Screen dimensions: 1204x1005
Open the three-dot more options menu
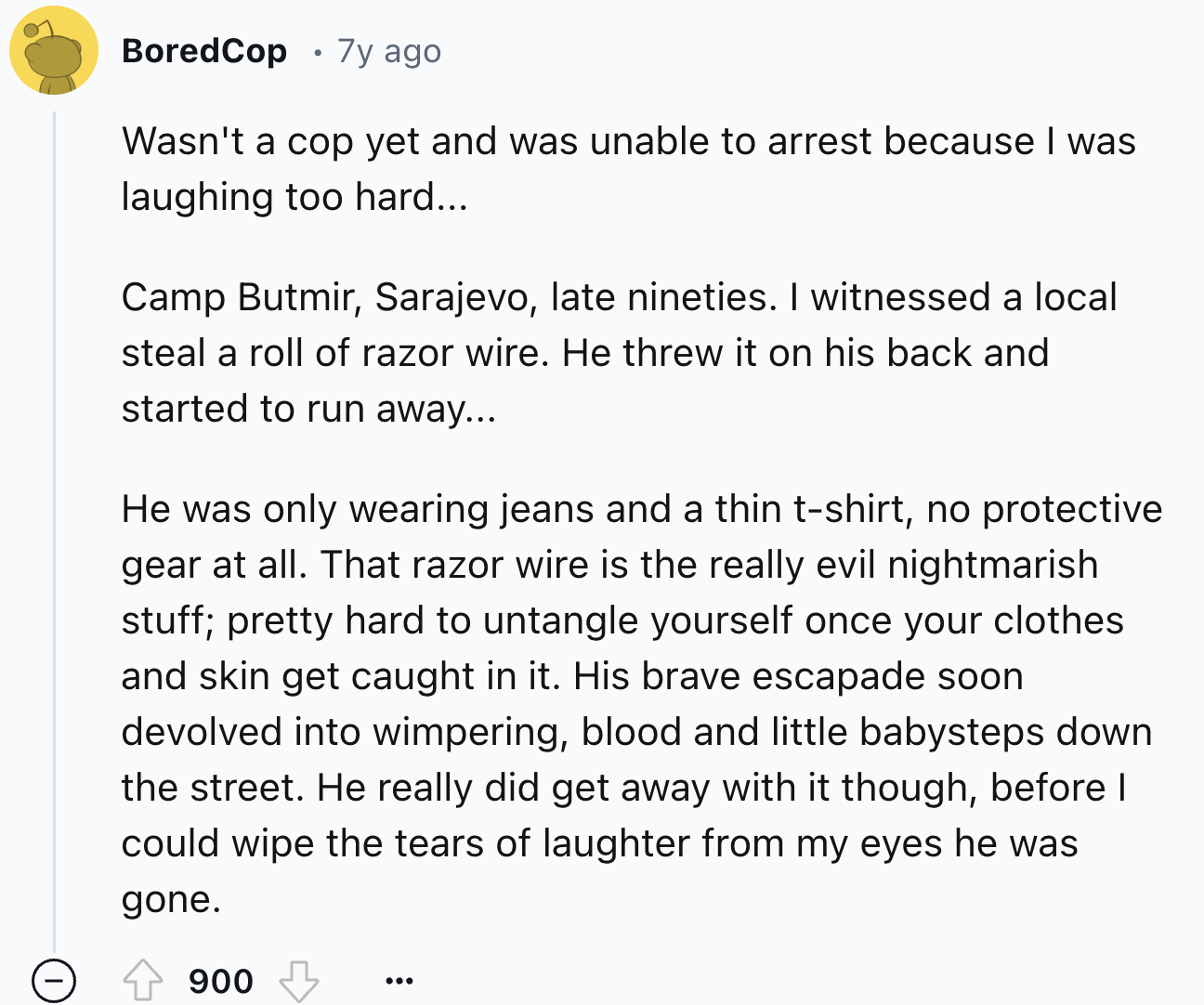click(399, 980)
